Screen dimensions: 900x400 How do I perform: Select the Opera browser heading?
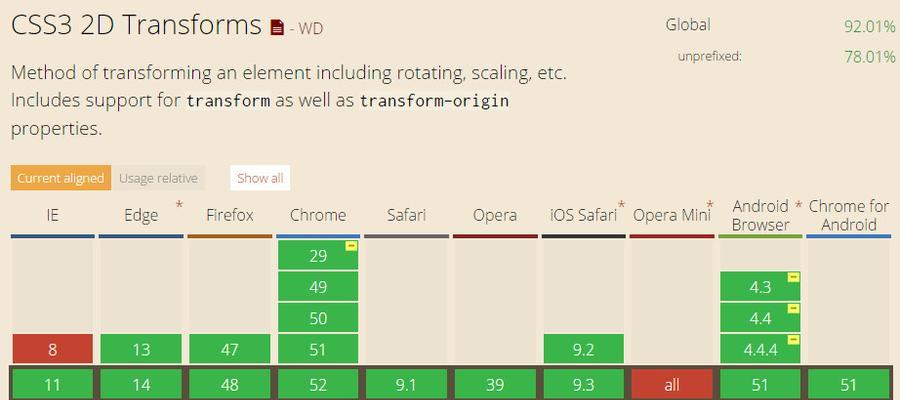495,215
